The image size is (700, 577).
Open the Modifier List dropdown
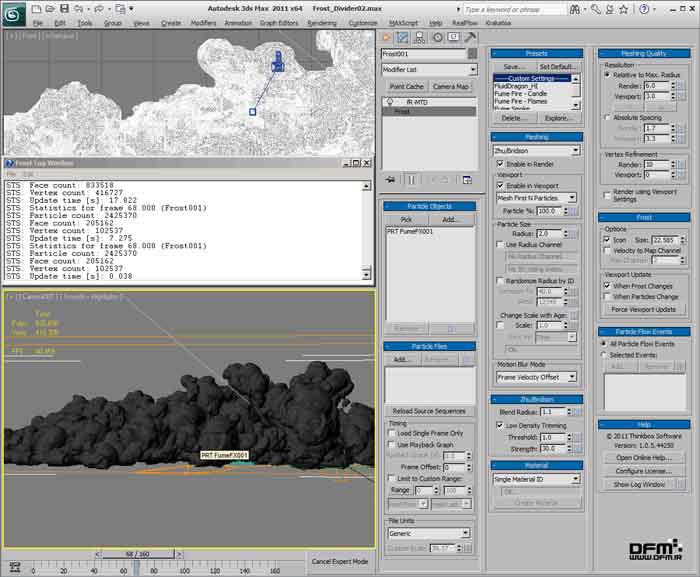click(x=429, y=70)
